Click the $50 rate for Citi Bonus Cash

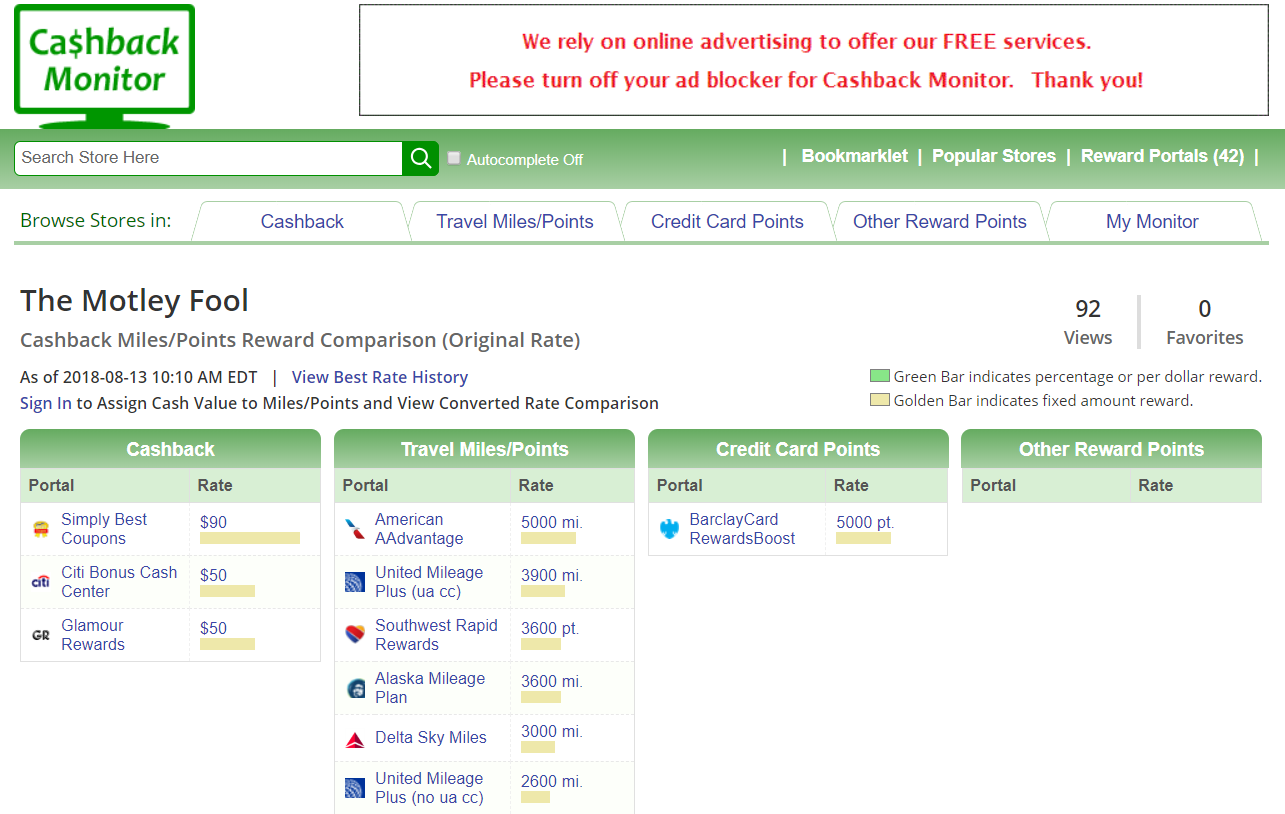click(x=213, y=575)
